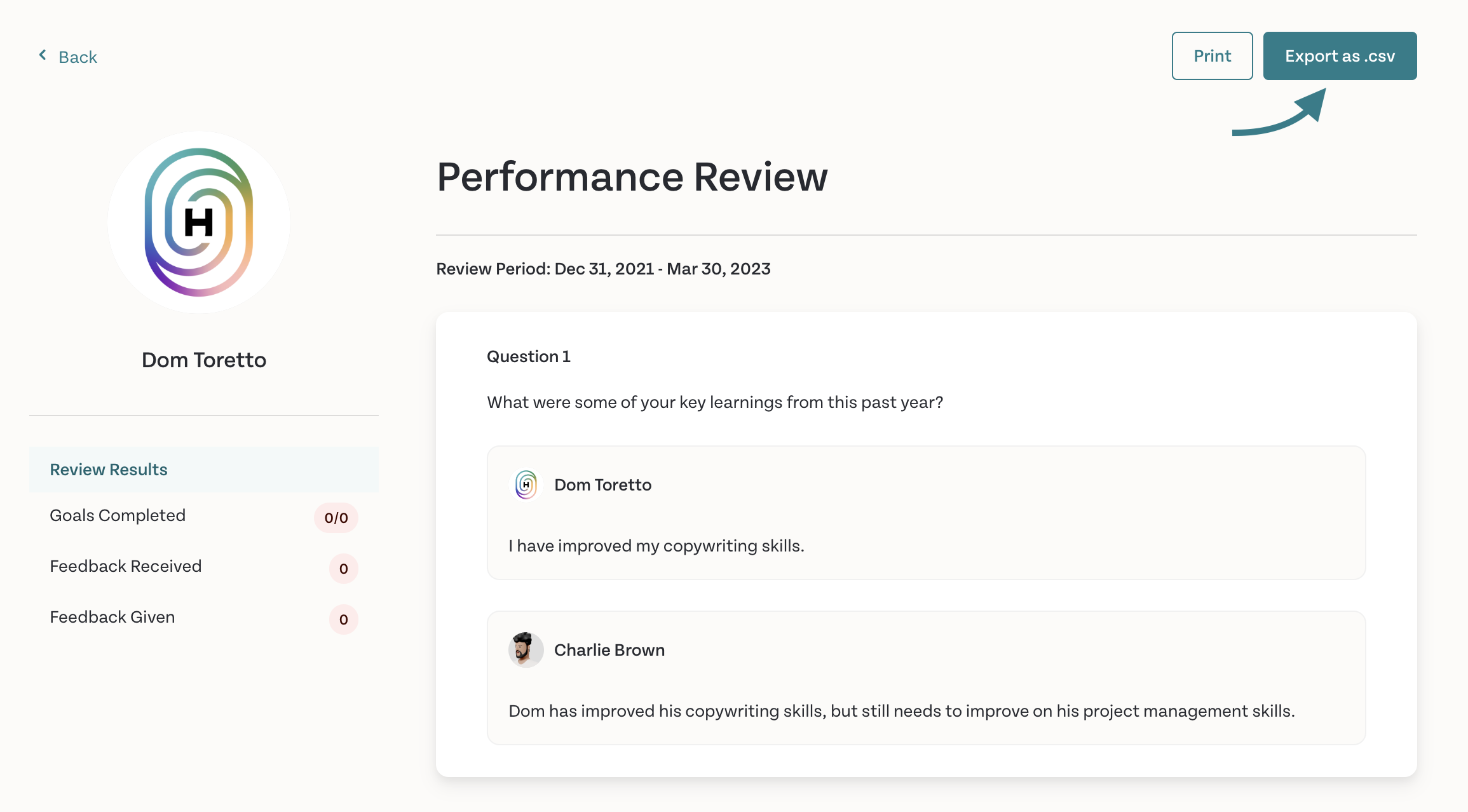Click Dom Toretto's large profile avatar
Image resolution: width=1468 pixels, height=812 pixels.
[x=199, y=222]
